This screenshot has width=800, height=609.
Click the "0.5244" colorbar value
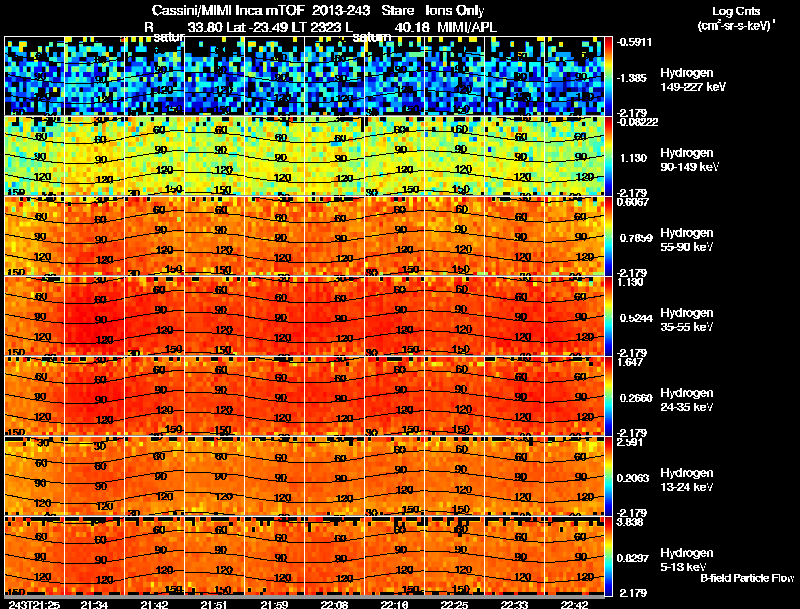point(636,318)
